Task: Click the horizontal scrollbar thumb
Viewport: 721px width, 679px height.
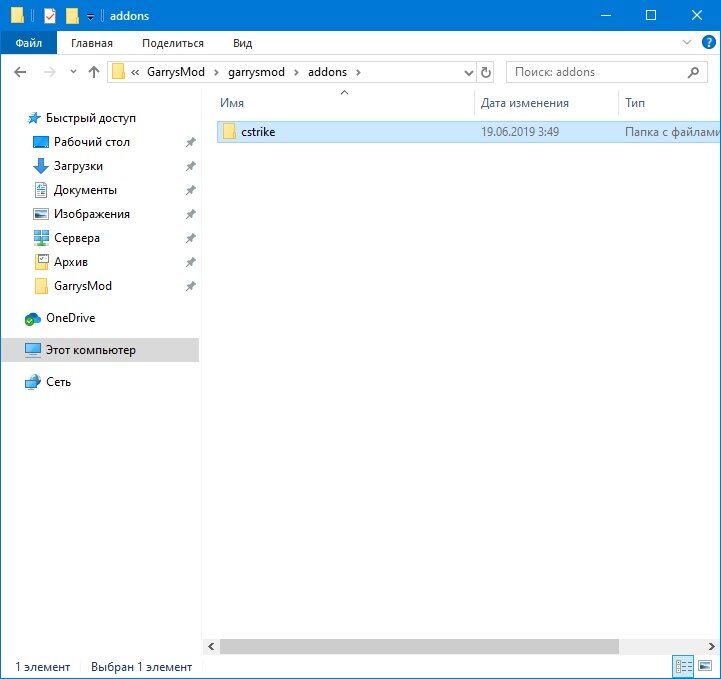Action: click(419, 646)
